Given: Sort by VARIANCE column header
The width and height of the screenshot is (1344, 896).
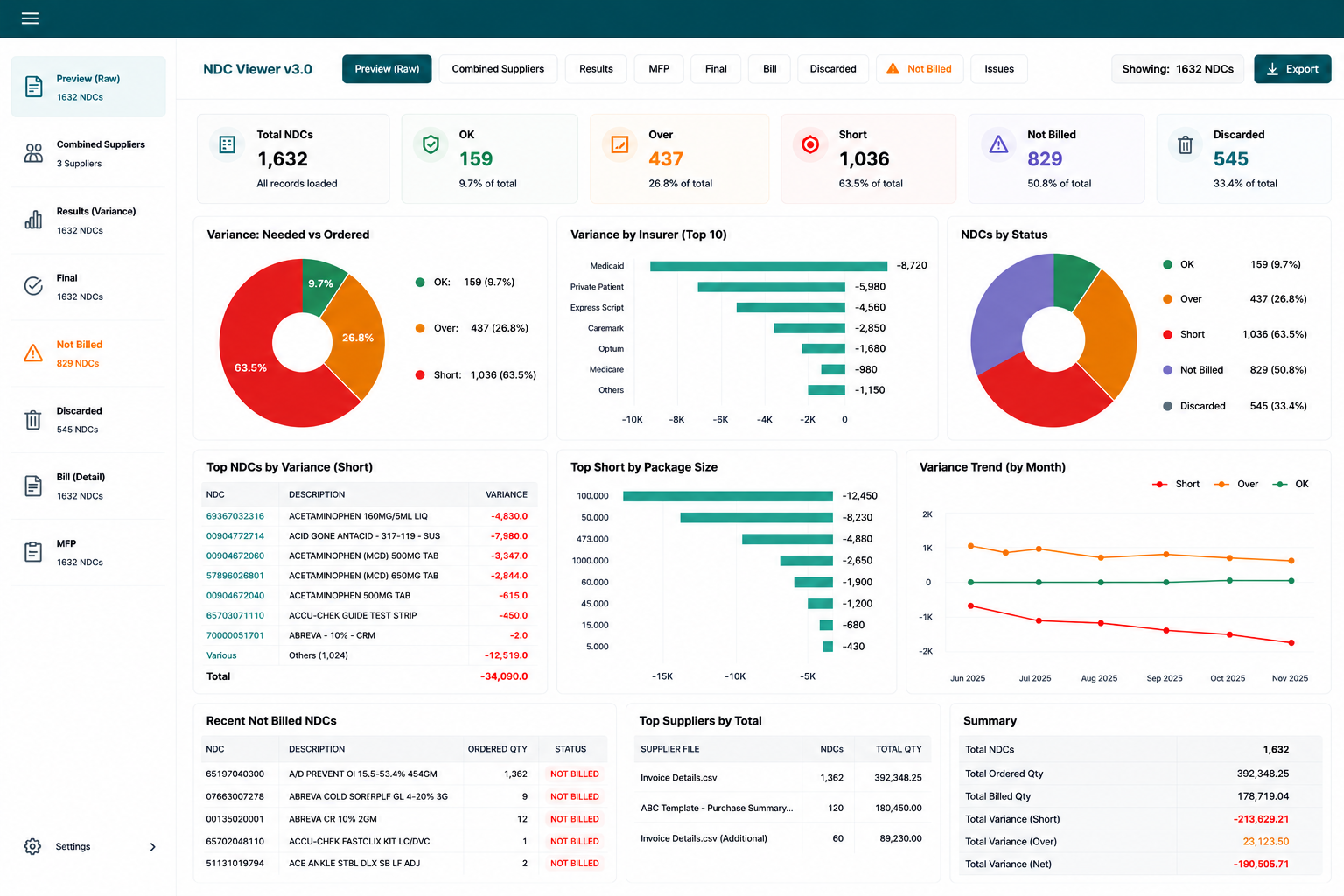Looking at the screenshot, I should [x=507, y=495].
